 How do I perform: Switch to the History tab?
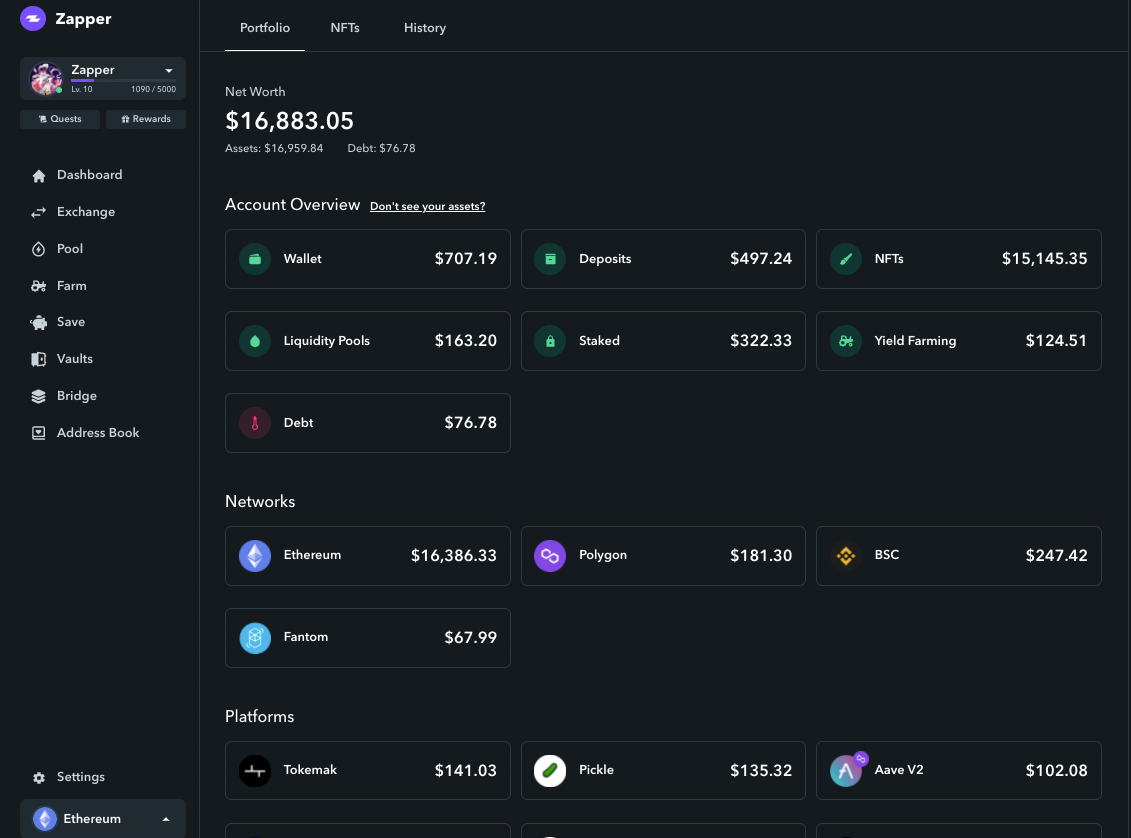pos(425,28)
